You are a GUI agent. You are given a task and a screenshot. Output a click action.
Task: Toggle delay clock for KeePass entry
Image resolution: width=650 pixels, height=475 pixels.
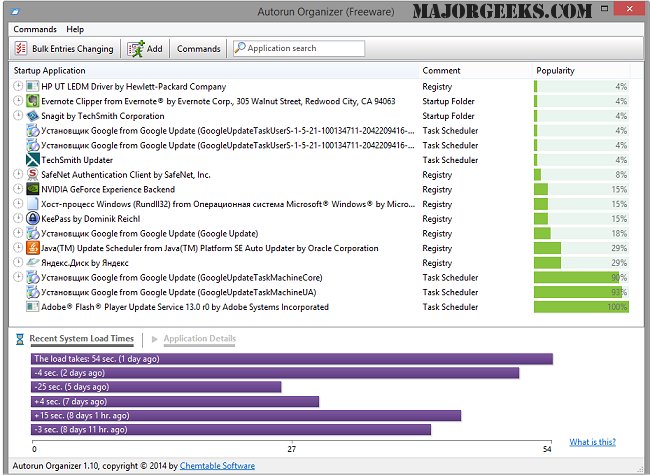[x=18, y=218]
